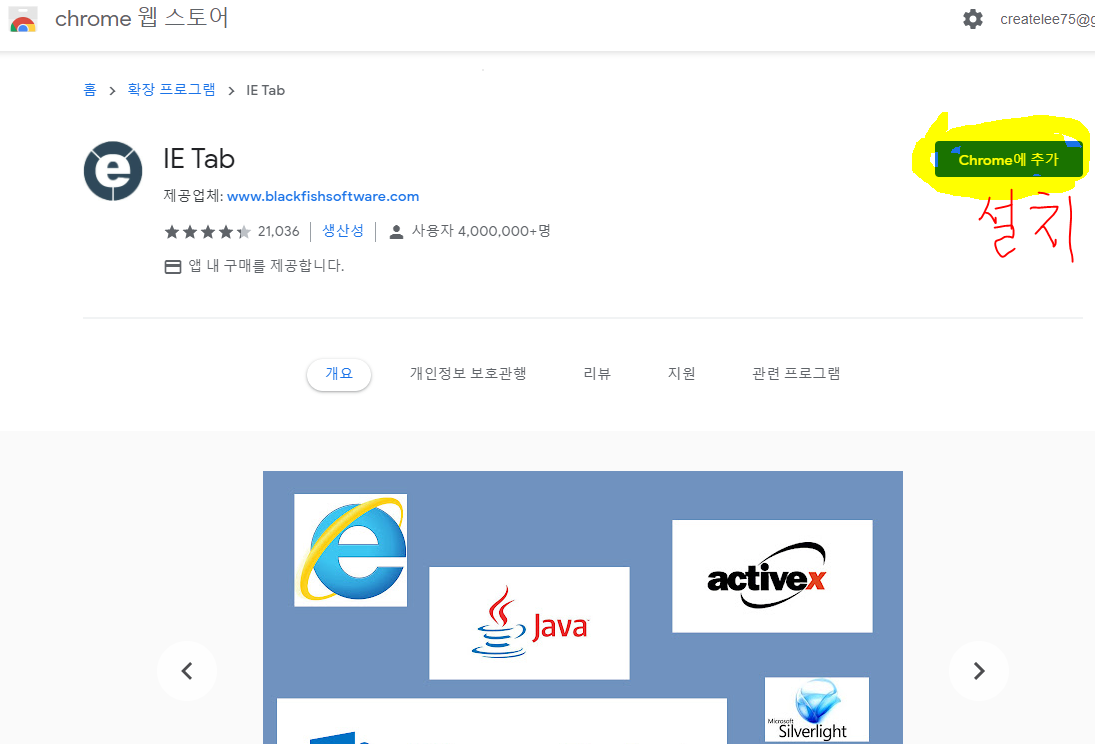Open the 생산성 category link
1095x744 pixels.
click(343, 231)
